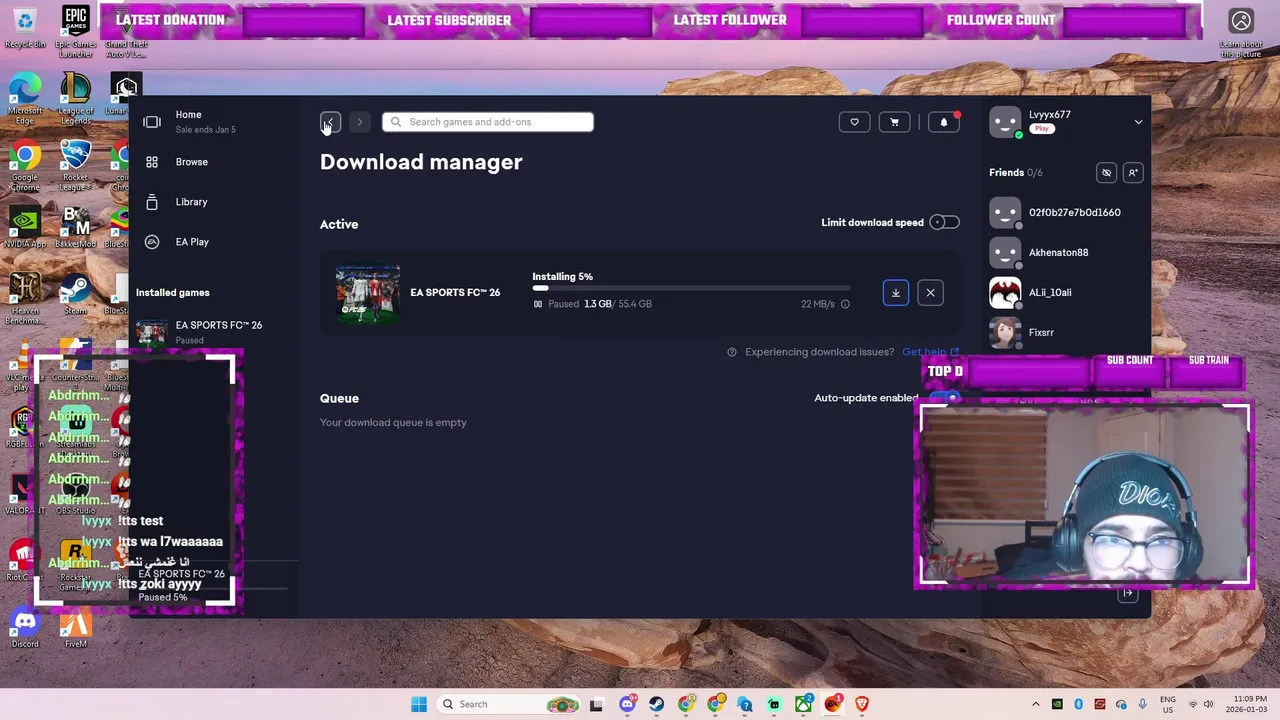Open Epic Games Launcher desktop icon

click(76, 31)
